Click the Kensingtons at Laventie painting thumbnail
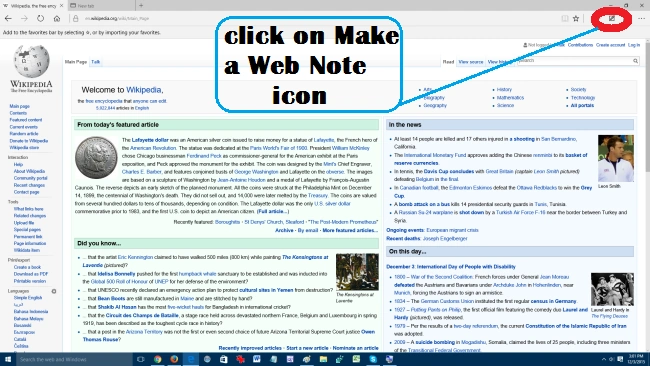The width and height of the screenshot is (650, 366). pyautogui.click(x=357, y=272)
